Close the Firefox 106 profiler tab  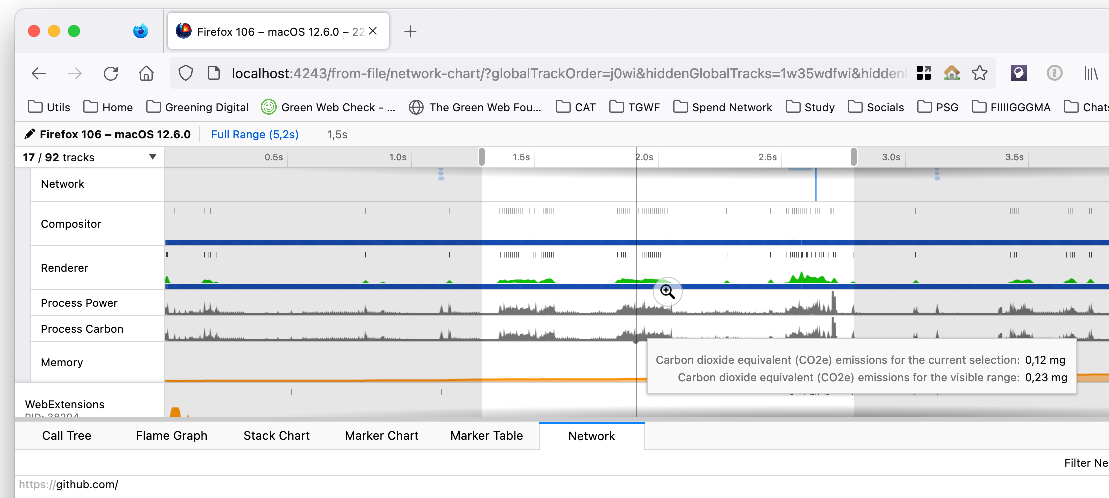point(373,31)
